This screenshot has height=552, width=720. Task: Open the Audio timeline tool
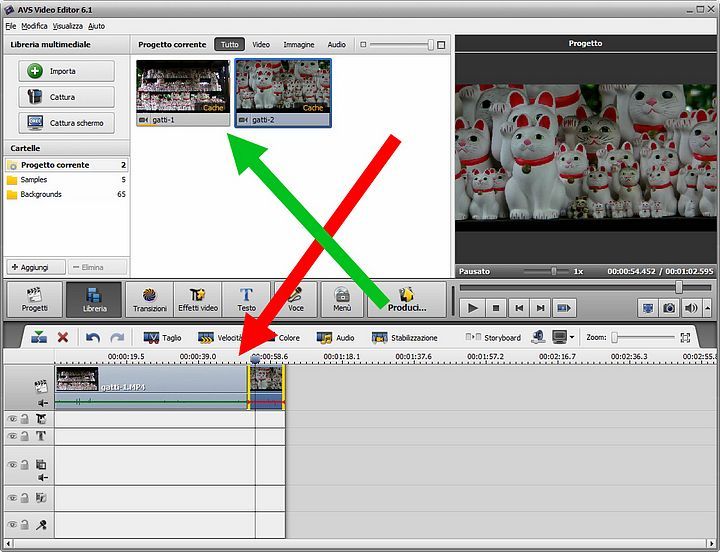click(x=336, y=338)
